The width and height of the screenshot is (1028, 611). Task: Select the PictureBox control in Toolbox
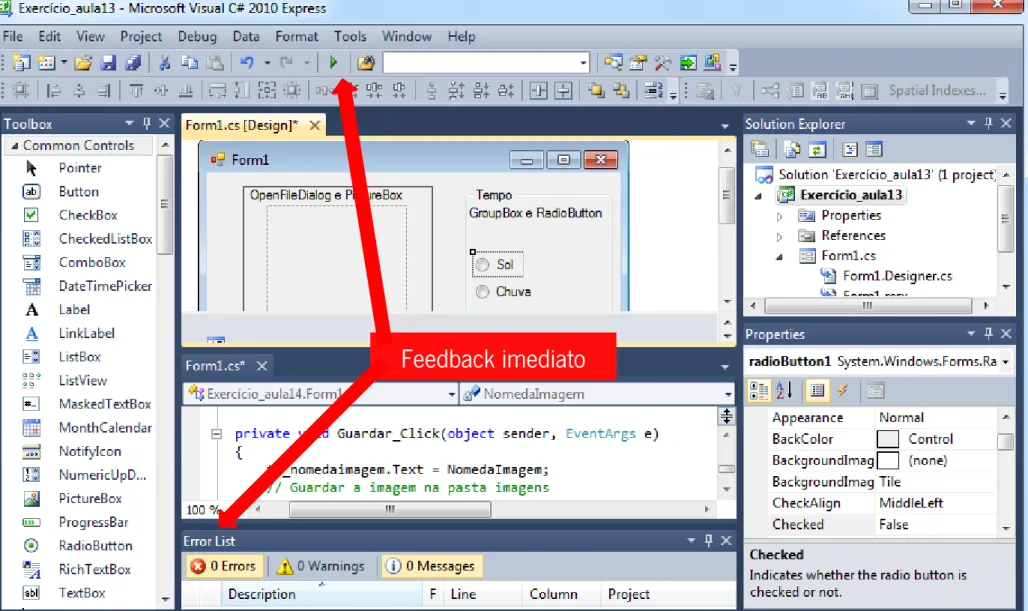[90, 498]
